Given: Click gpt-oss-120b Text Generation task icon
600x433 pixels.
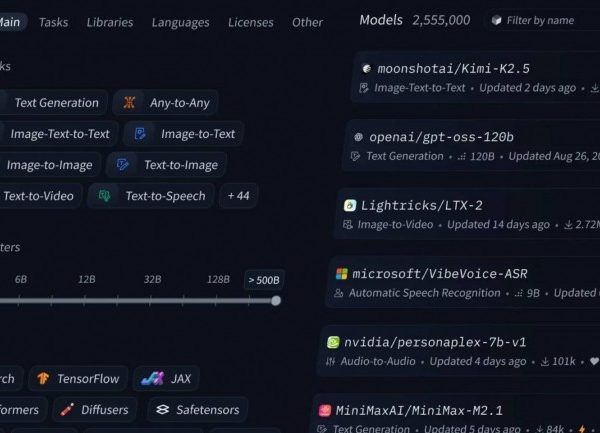Looking at the screenshot, I should coord(355,156).
